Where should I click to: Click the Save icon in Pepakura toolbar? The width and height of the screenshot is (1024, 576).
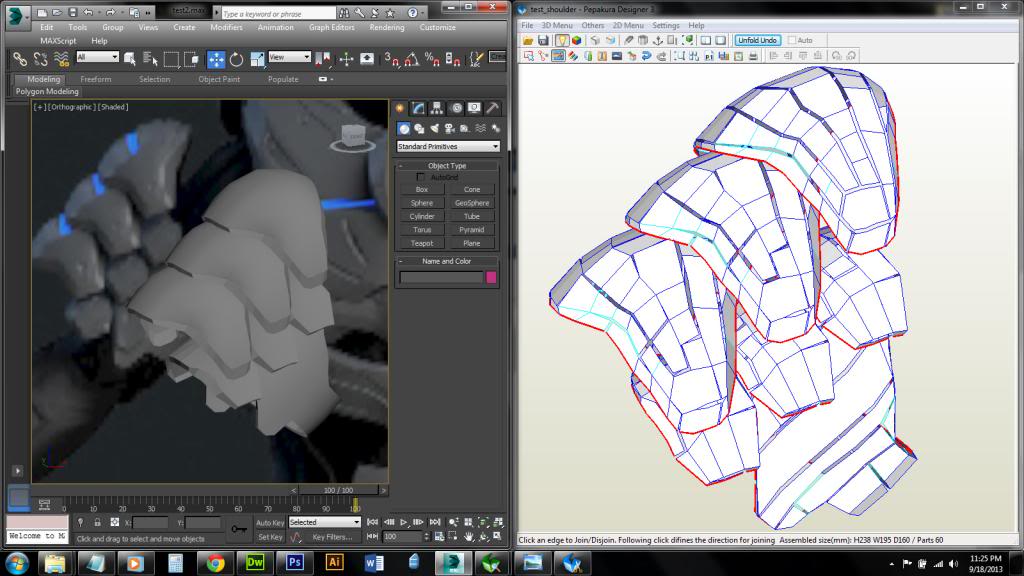(x=543, y=40)
